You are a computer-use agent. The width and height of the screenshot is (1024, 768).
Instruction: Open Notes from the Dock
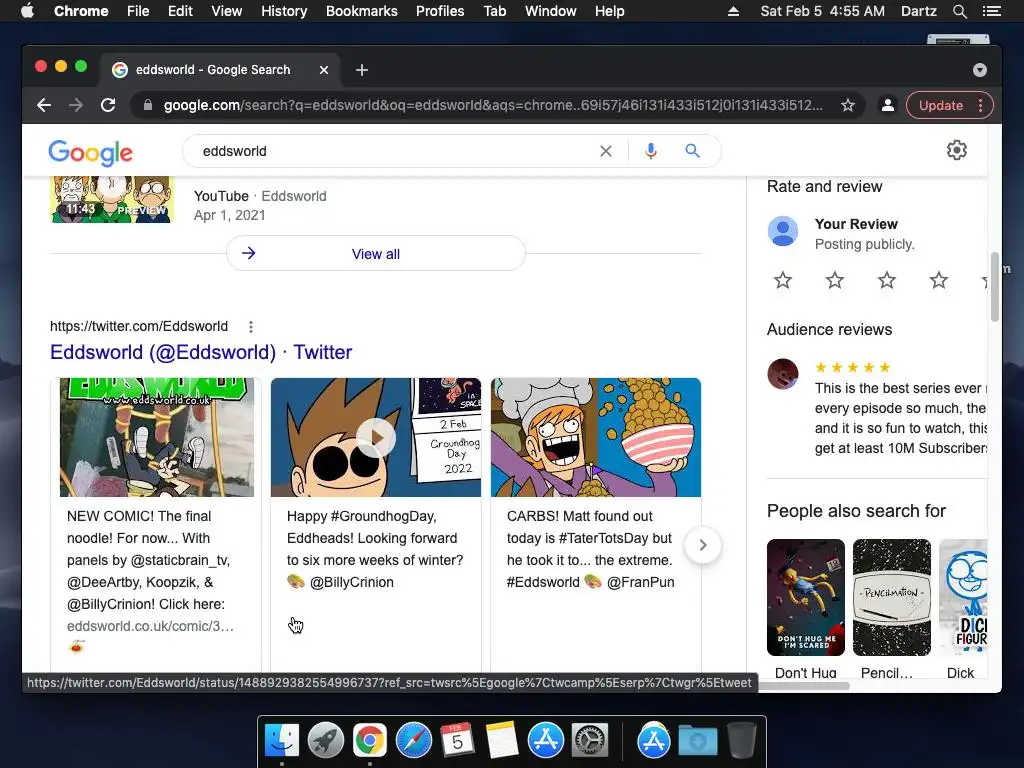pyautogui.click(x=502, y=741)
